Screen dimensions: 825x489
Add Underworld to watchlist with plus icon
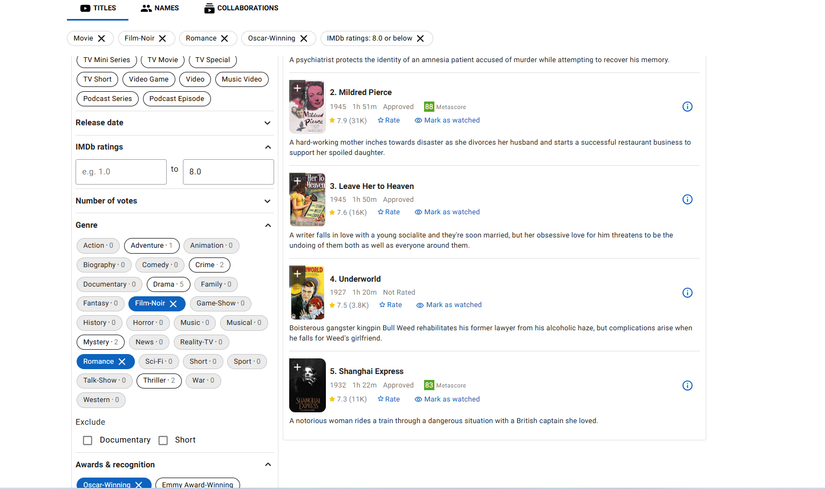pos(297,274)
